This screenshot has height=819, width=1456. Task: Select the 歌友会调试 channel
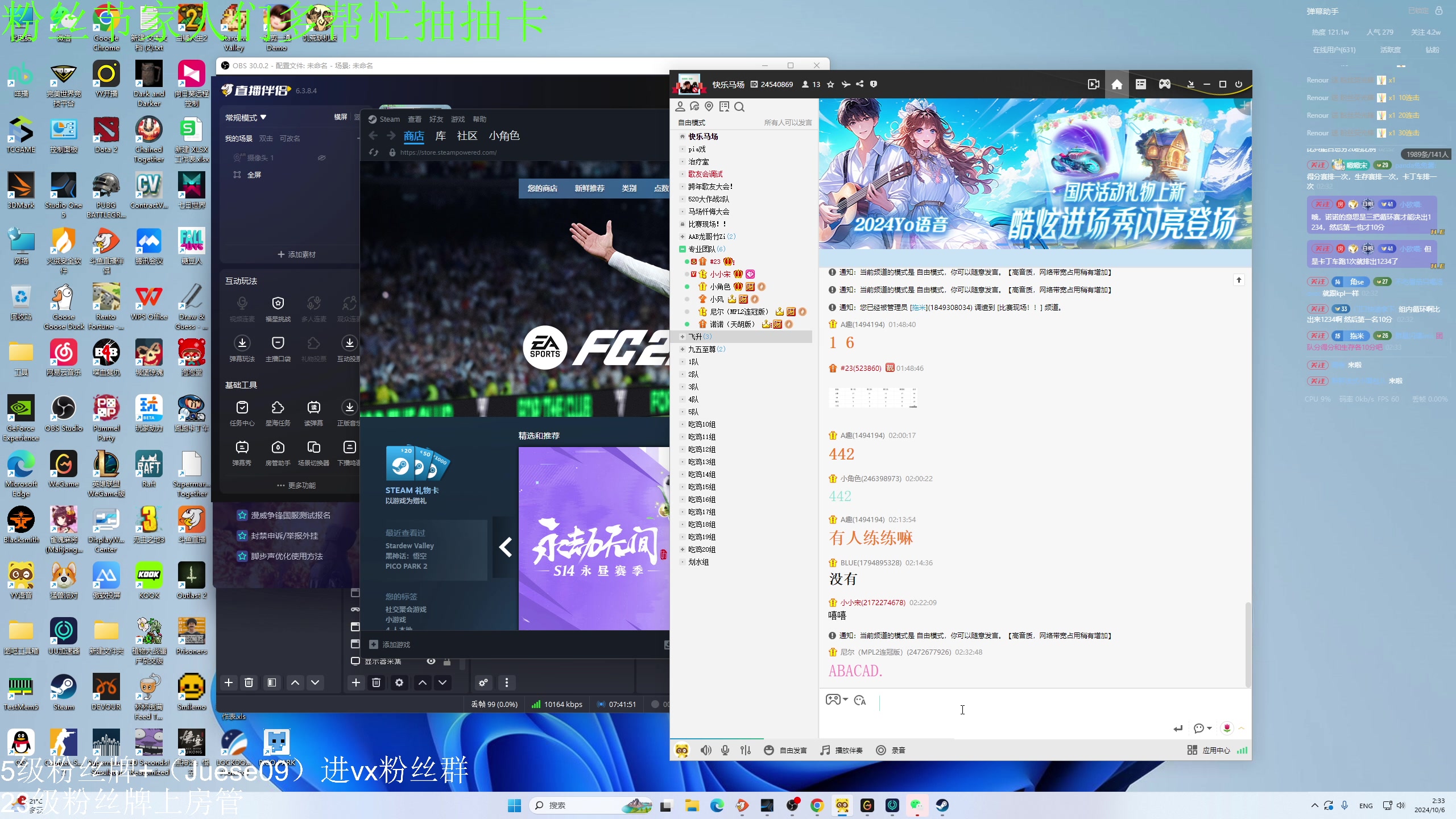(x=705, y=174)
